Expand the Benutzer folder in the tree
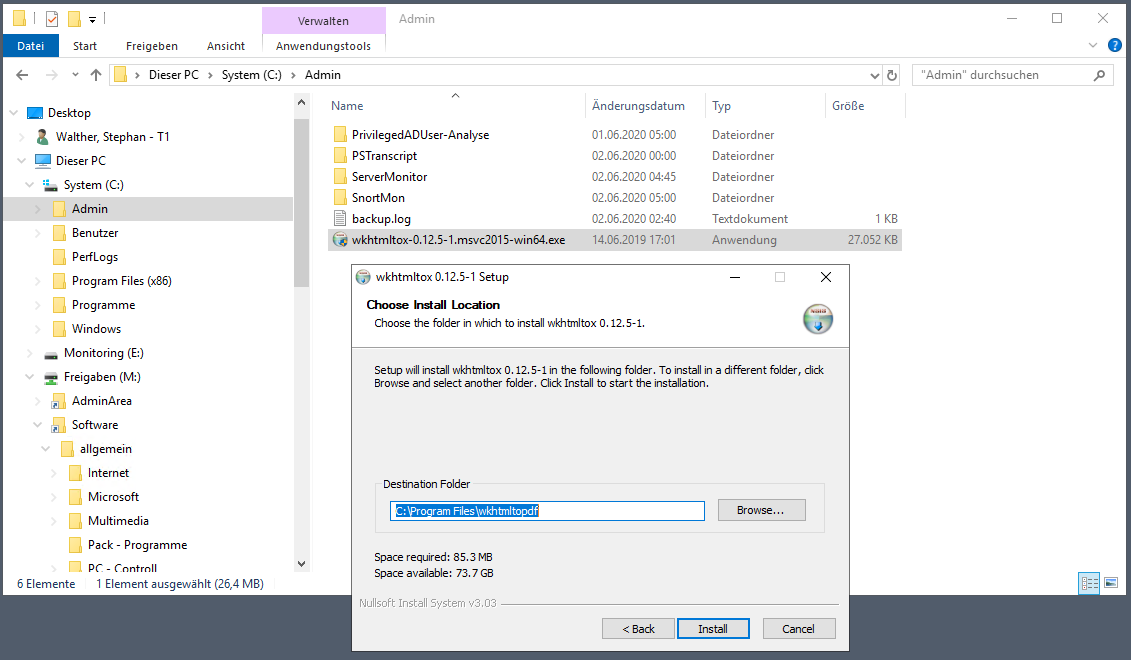Screen dimensions: 1131x660 pos(38,233)
